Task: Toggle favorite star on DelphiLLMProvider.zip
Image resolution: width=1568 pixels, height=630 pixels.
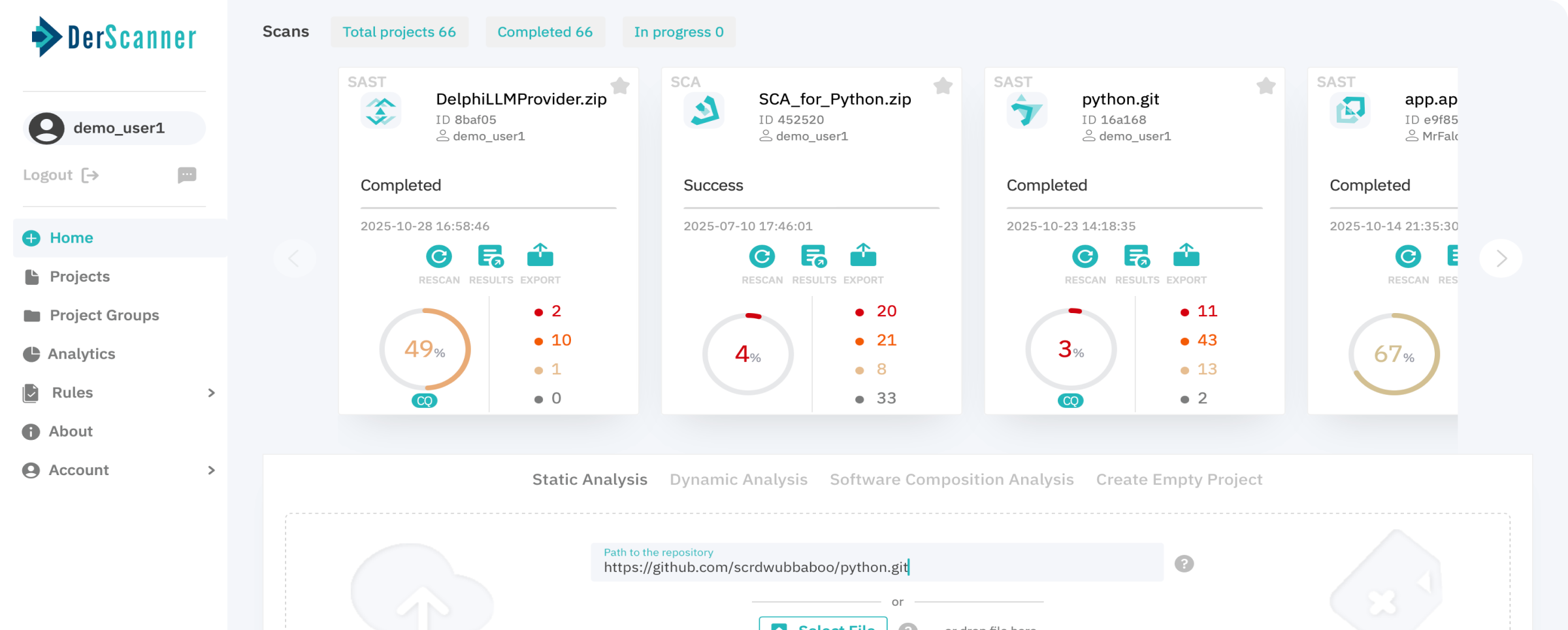Action: tap(619, 86)
